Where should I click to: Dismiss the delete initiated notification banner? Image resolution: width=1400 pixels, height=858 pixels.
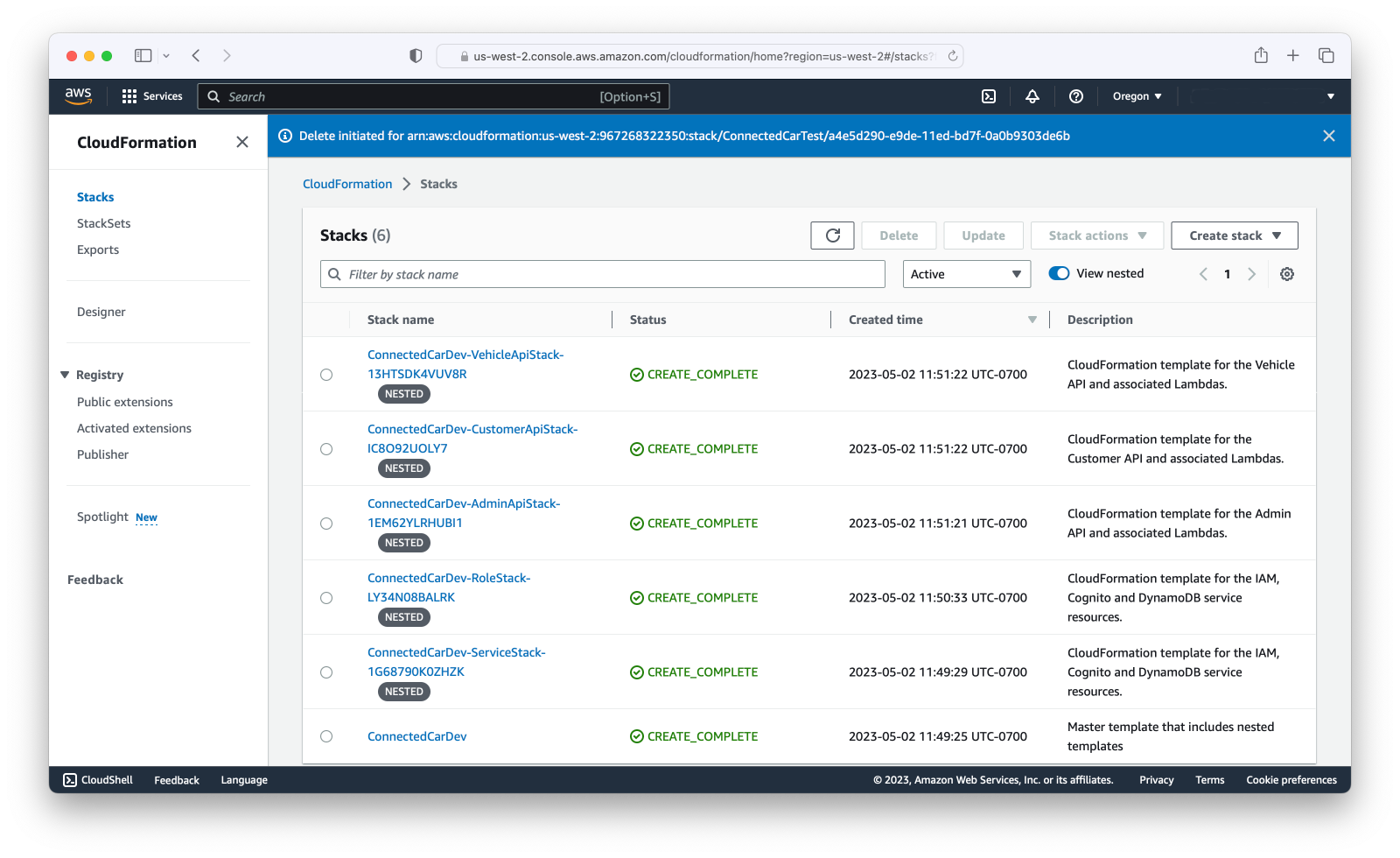(1329, 136)
